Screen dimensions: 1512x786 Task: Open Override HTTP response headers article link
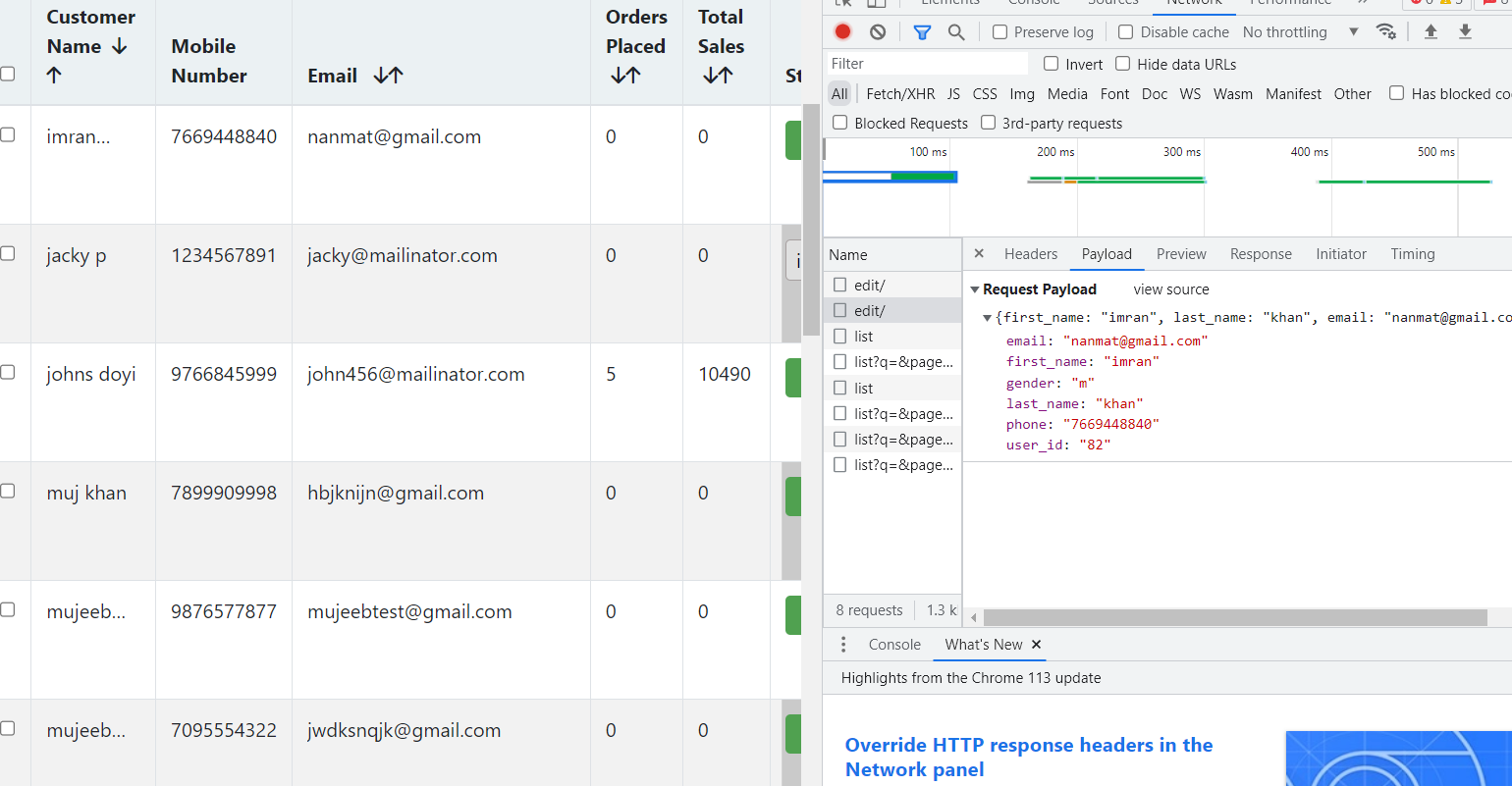point(1029,758)
